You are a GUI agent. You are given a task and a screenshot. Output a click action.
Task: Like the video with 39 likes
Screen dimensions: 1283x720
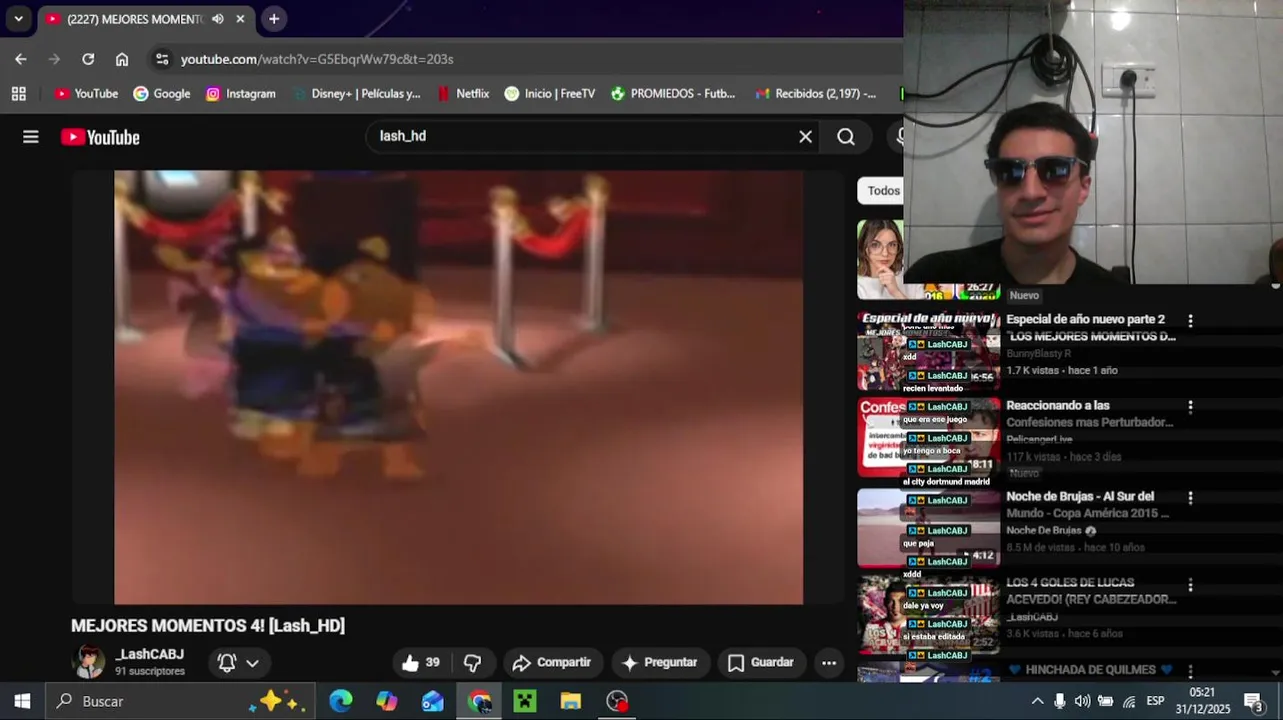421,662
